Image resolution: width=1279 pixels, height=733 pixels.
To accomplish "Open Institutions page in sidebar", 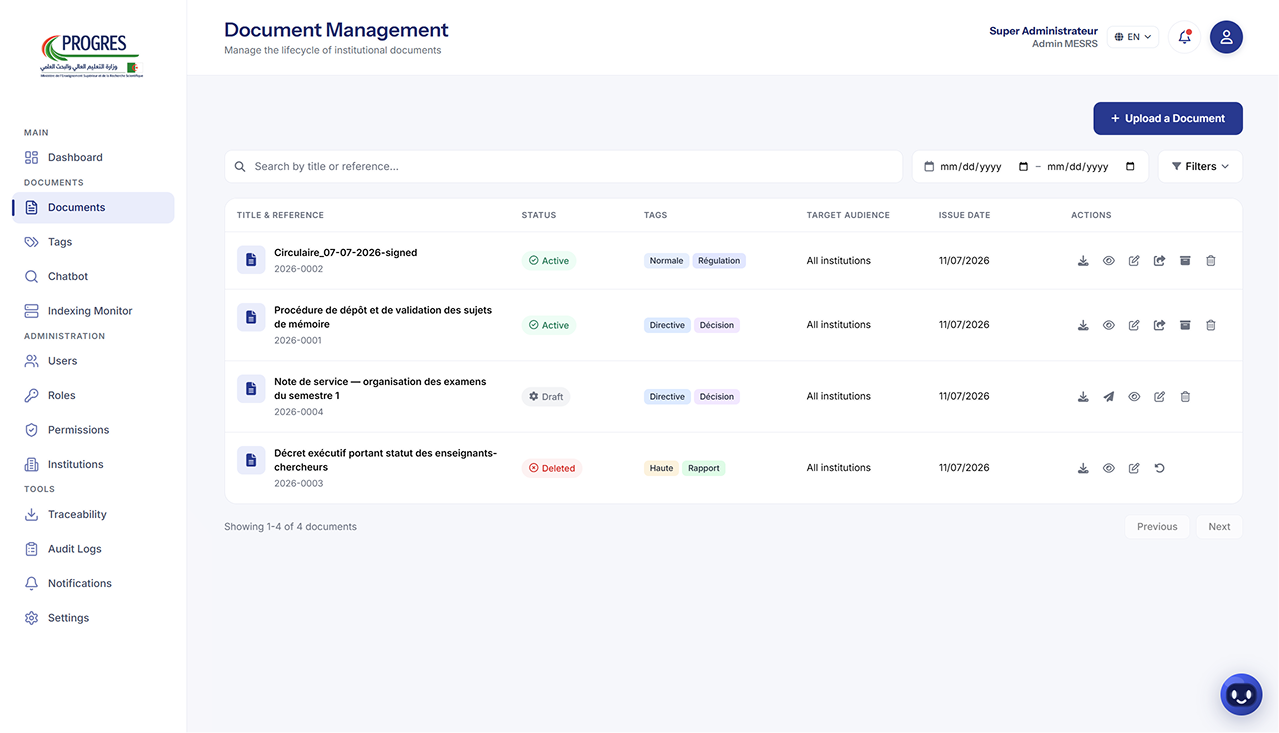I will pyautogui.click(x=93, y=465).
